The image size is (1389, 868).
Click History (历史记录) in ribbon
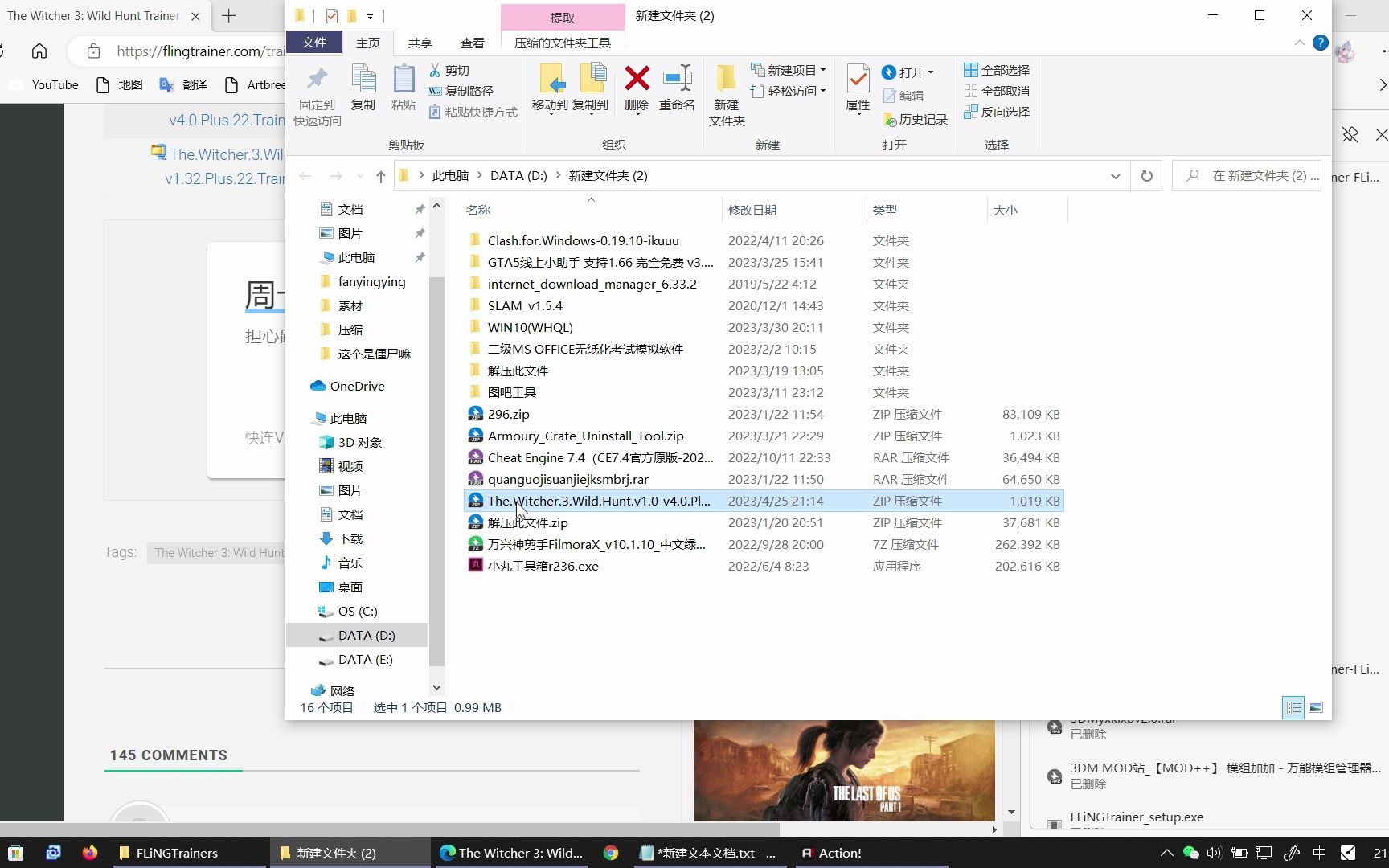[x=916, y=120]
